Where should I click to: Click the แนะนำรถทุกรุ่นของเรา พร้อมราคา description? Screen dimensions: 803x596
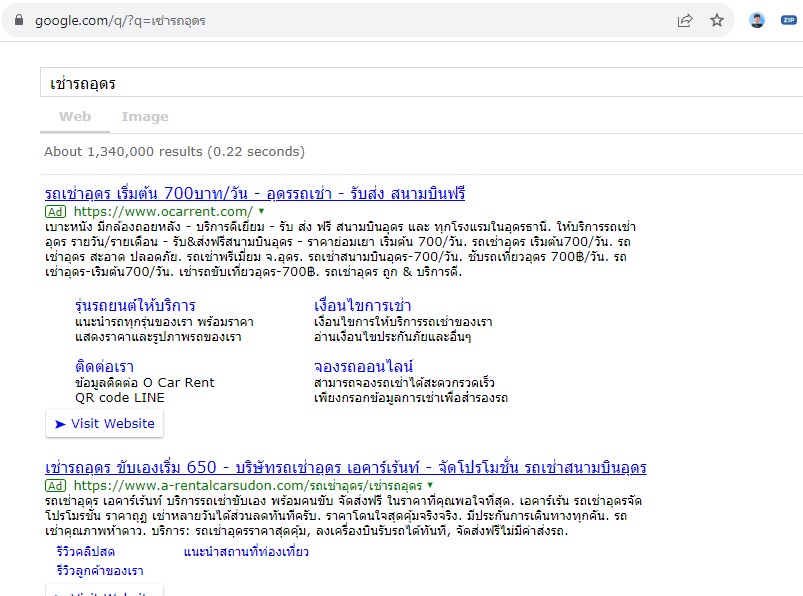(x=164, y=322)
